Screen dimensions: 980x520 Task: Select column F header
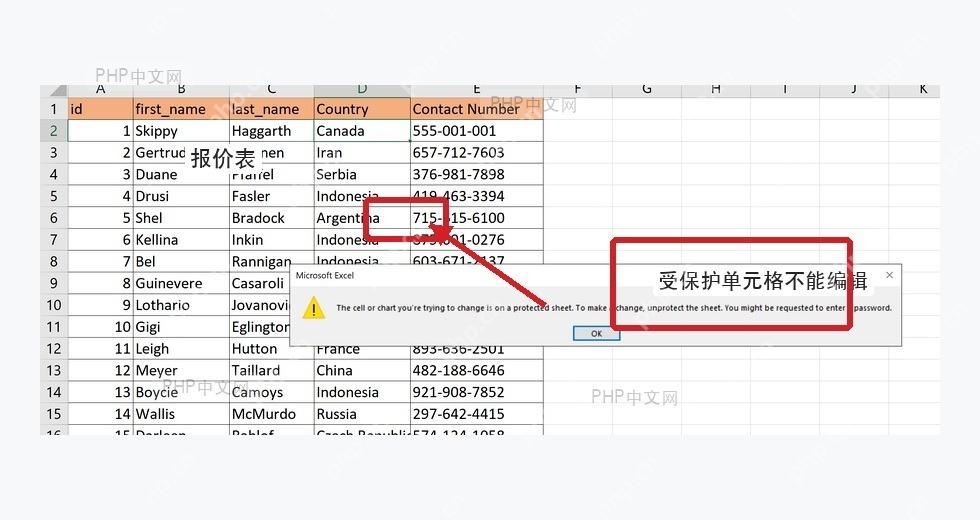click(x=578, y=91)
